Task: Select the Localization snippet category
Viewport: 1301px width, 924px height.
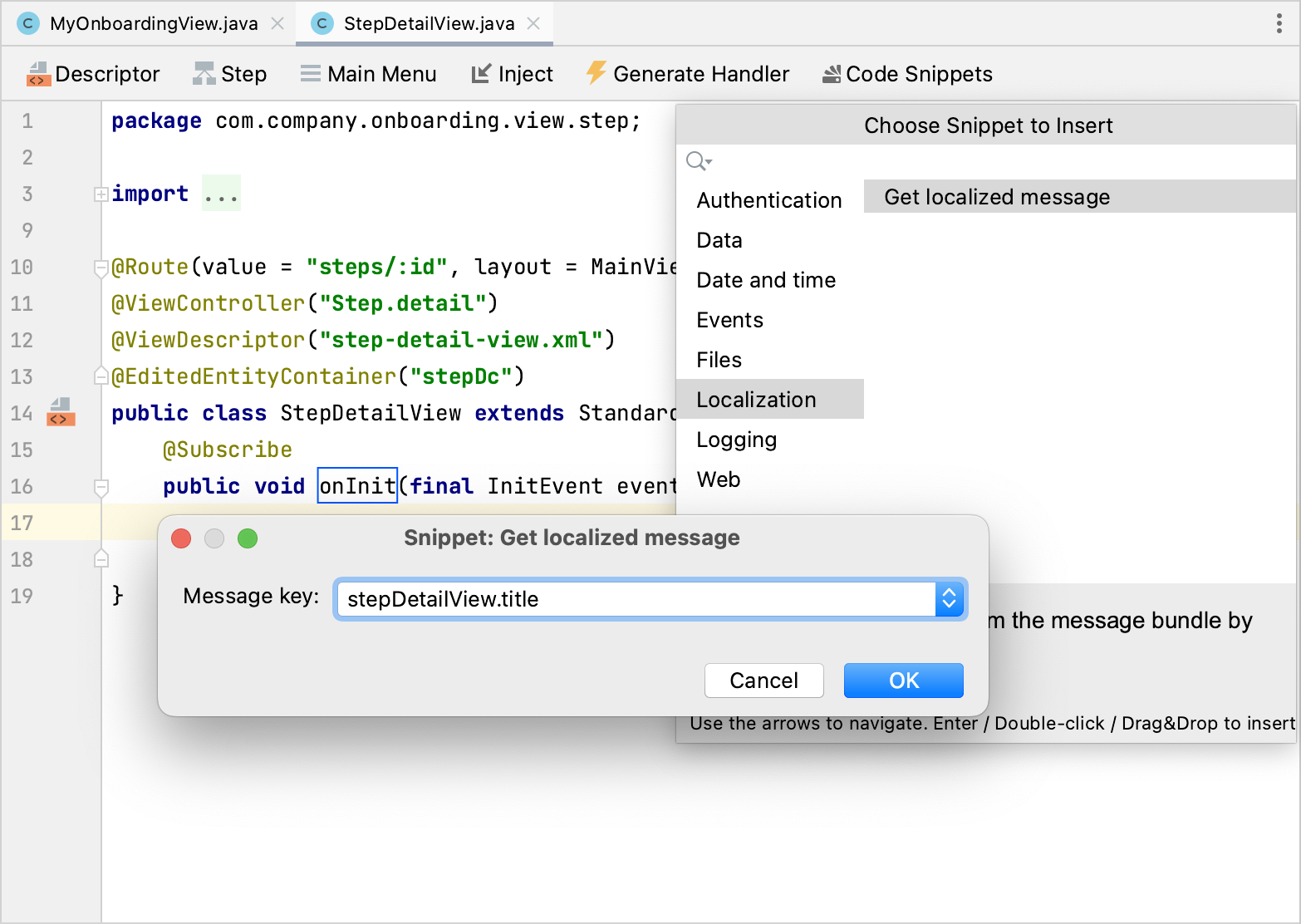Action: coord(769,400)
